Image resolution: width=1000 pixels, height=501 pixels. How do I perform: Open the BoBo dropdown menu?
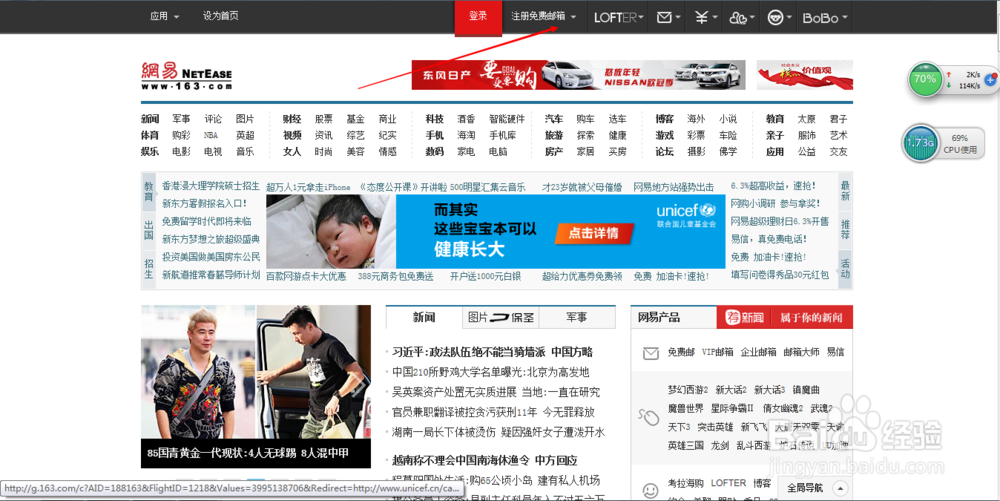click(825, 18)
